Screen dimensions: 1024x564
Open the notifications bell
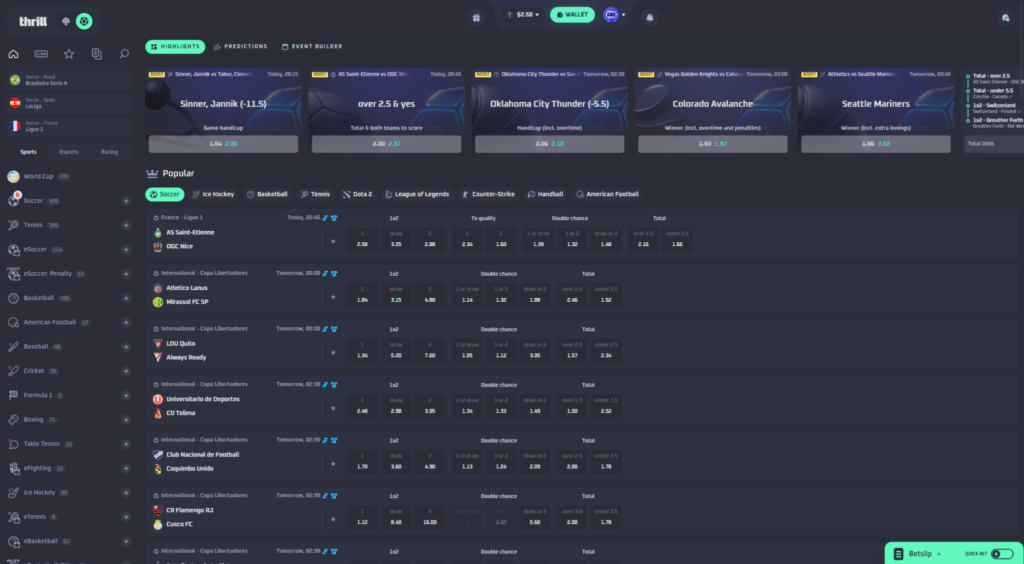point(650,18)
